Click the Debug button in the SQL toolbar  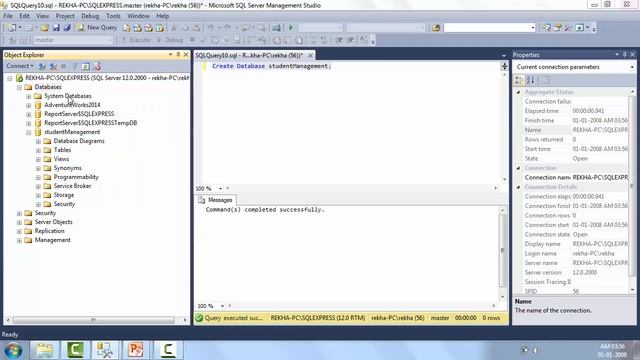click(170, 40)
